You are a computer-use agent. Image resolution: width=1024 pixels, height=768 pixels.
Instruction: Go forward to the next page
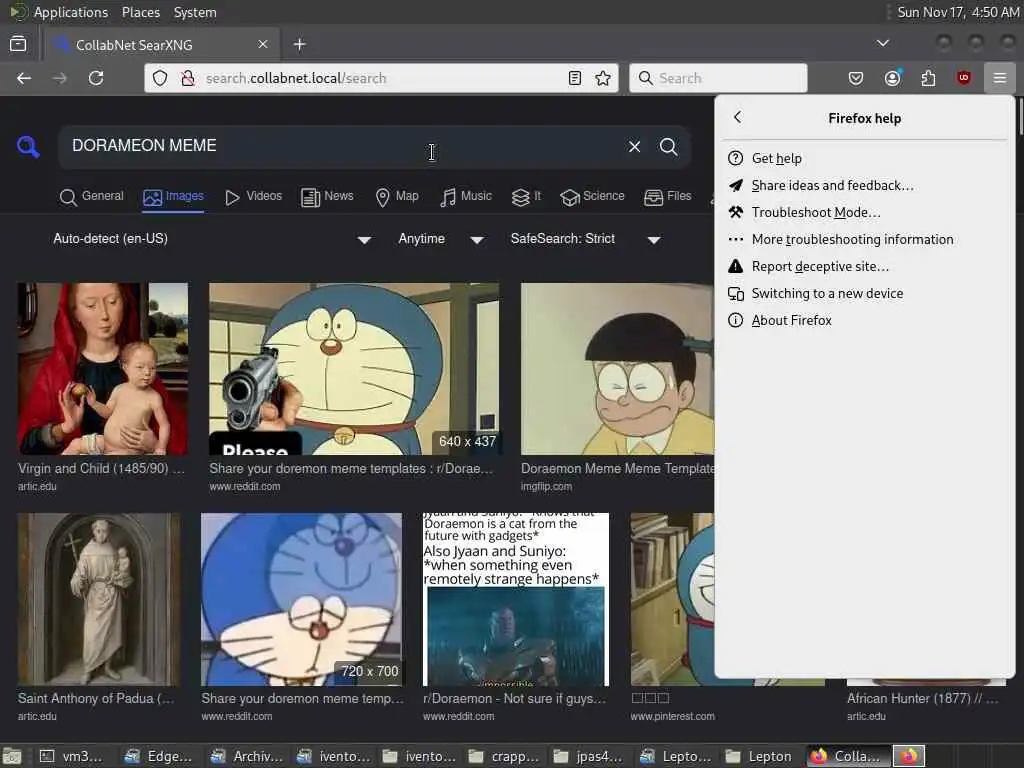(59, 78)
